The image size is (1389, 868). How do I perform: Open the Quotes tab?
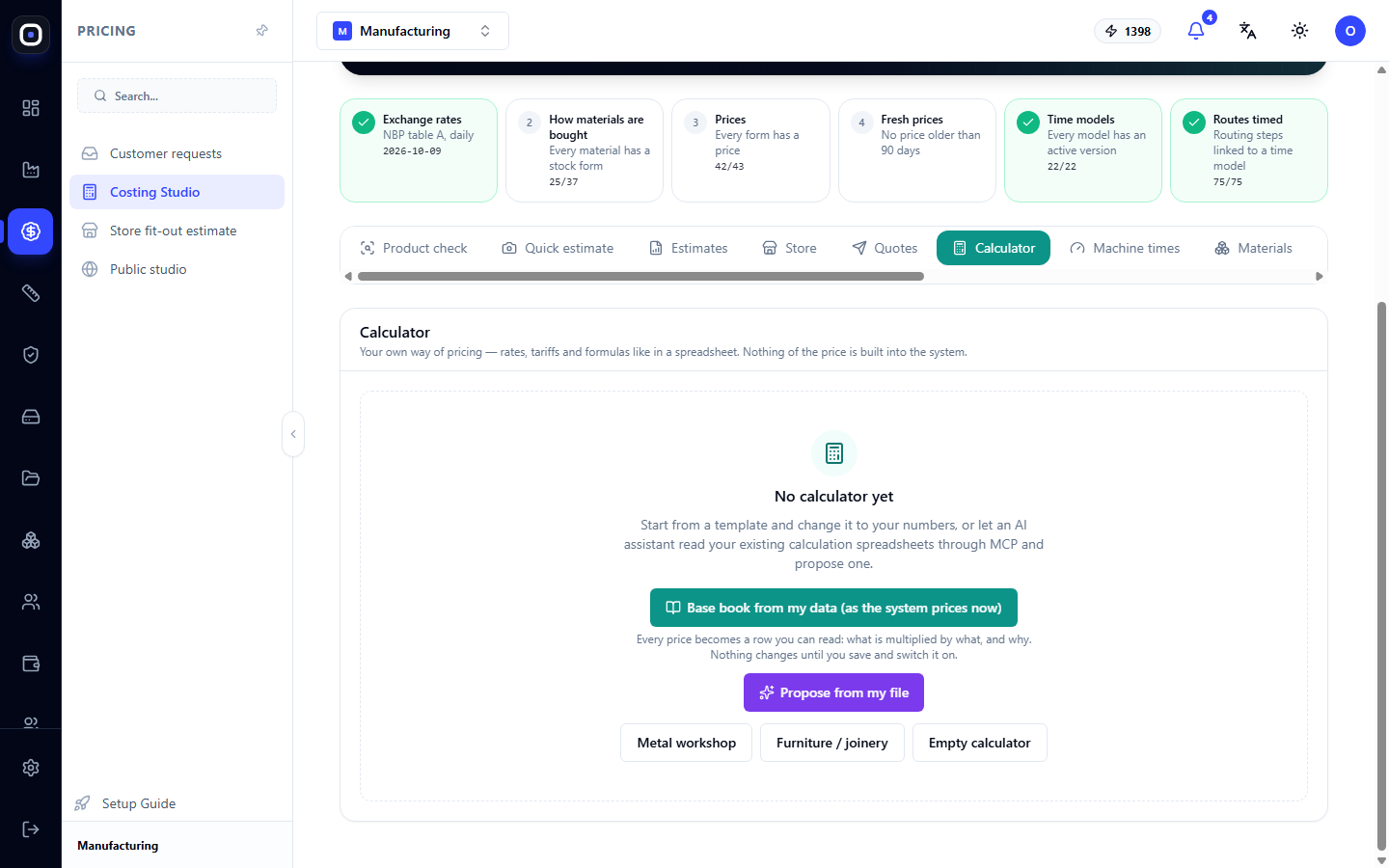885,248
